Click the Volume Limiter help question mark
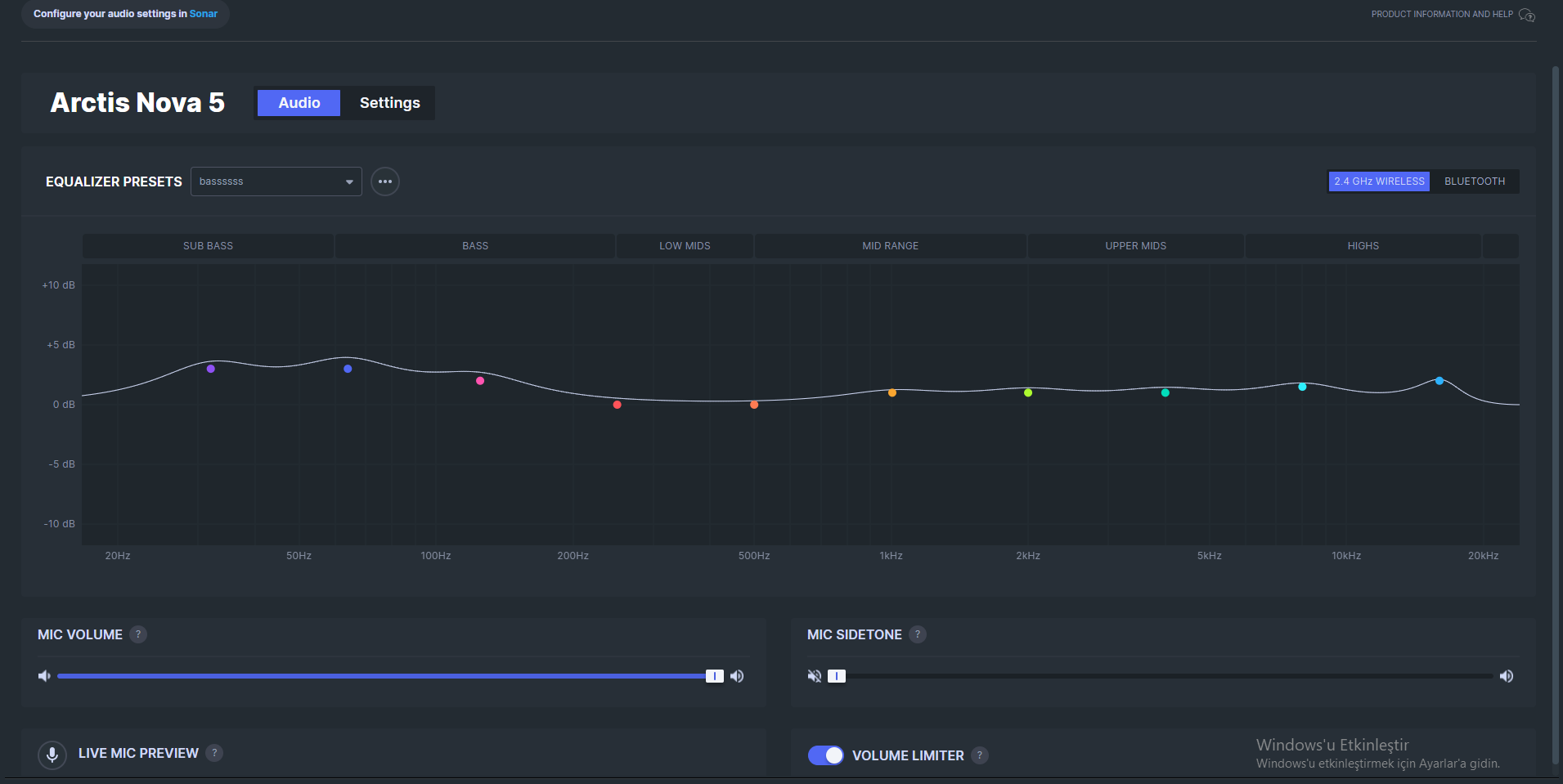Screen dimensions: 1563x784 (980, 755)
